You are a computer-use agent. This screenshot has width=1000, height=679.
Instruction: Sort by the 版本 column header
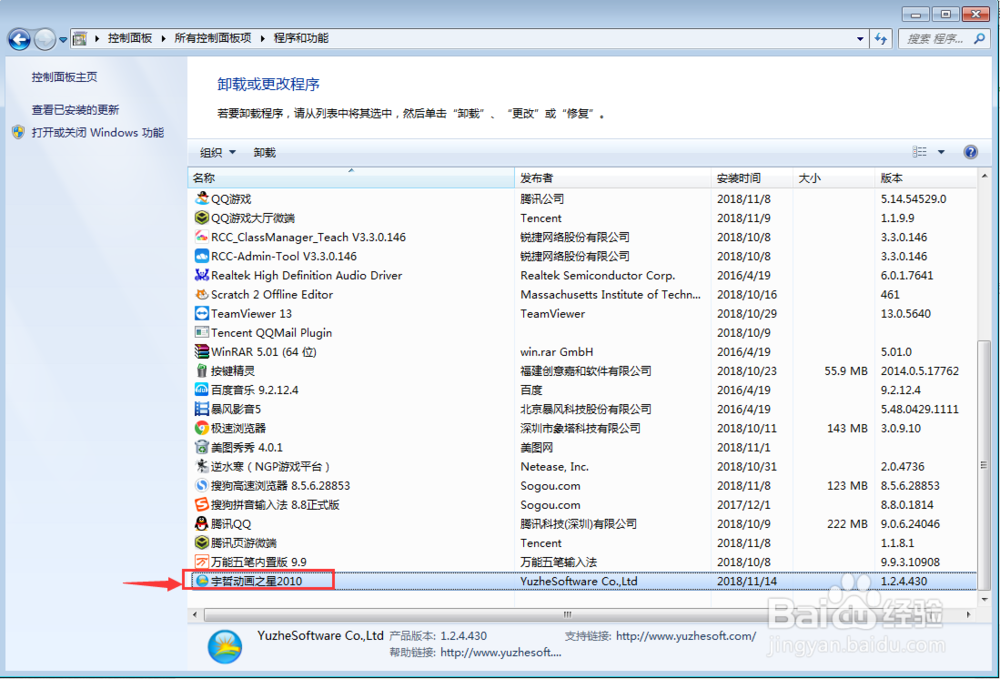(925, 178)
